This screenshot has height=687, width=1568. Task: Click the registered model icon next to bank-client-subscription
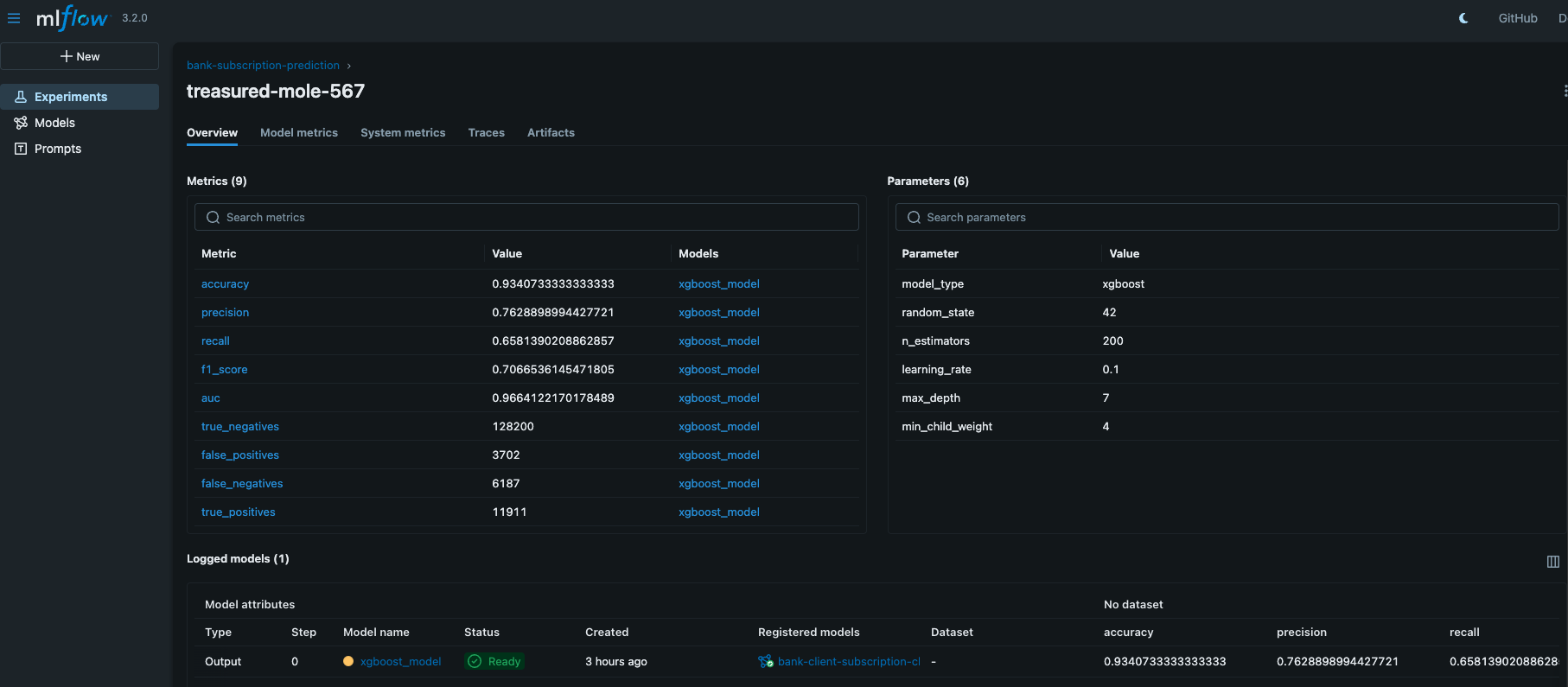click(x=765, y=662)
